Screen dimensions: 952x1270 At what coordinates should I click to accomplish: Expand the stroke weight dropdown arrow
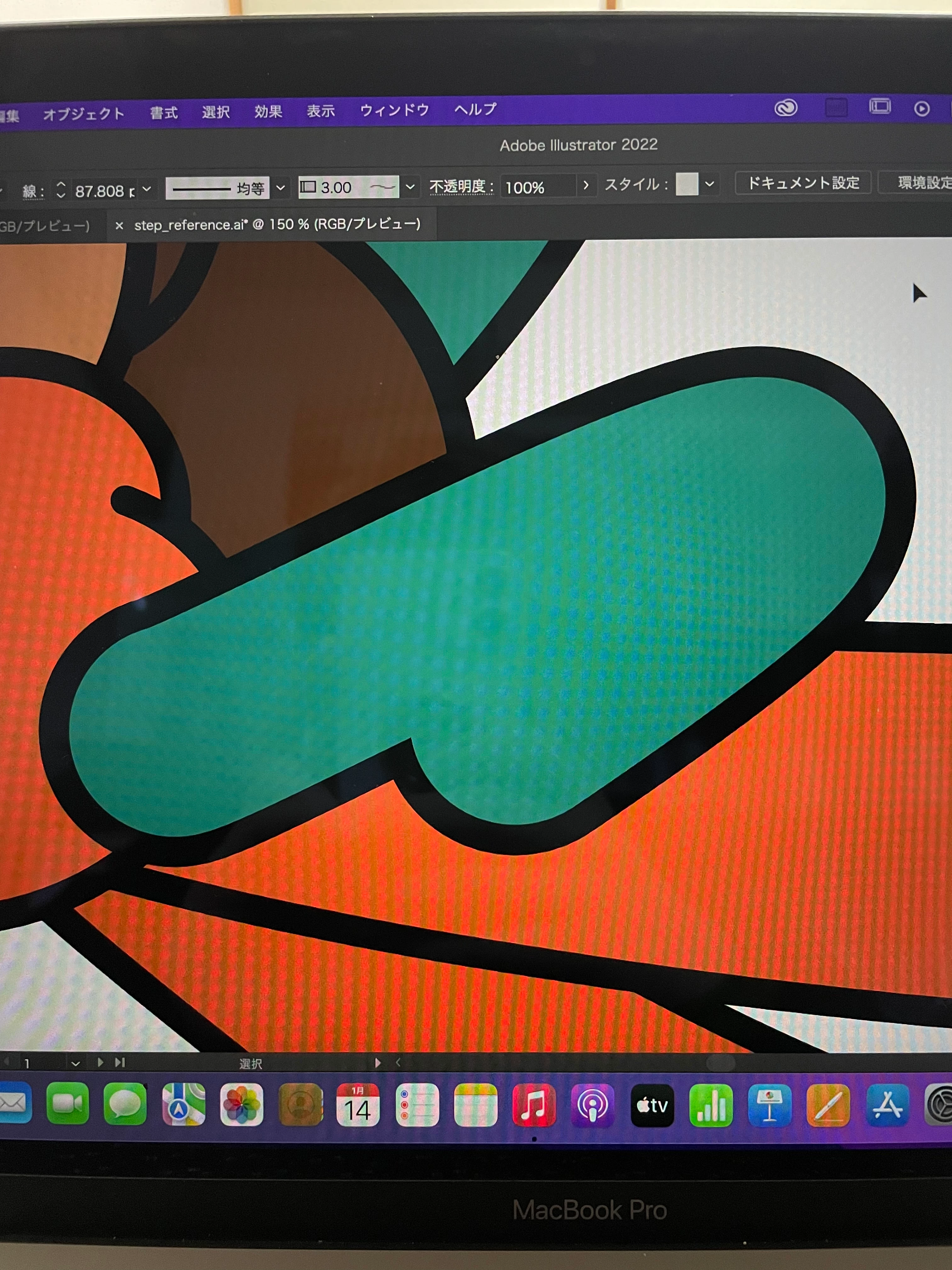[x=147, y=189]
